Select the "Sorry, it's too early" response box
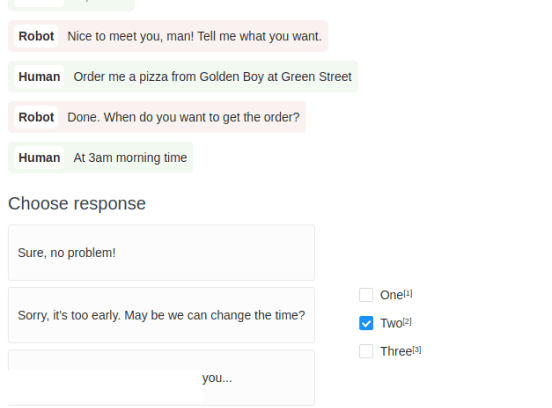 (x=161, y=315)
